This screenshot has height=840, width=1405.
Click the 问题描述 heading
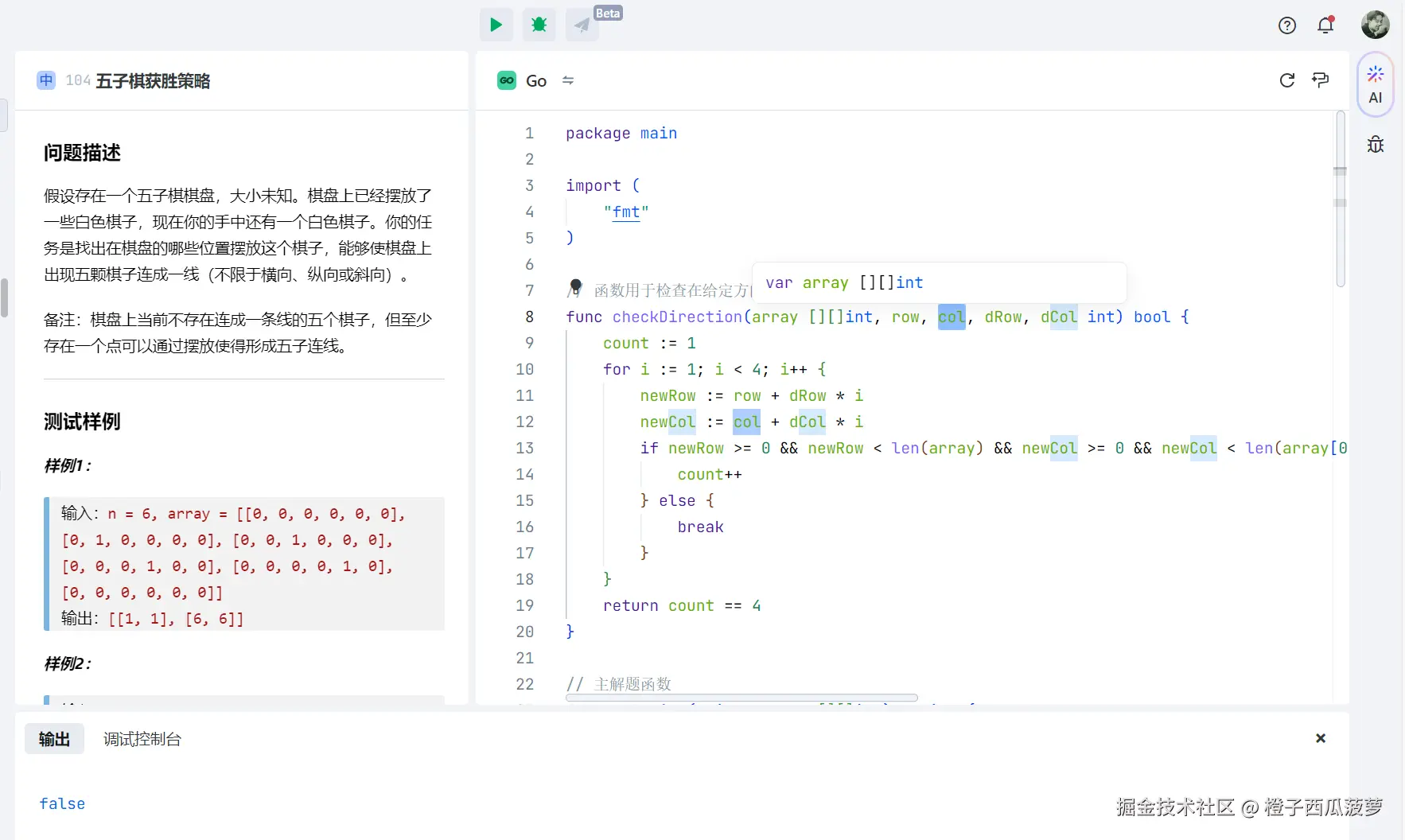[x=82, y=153]
